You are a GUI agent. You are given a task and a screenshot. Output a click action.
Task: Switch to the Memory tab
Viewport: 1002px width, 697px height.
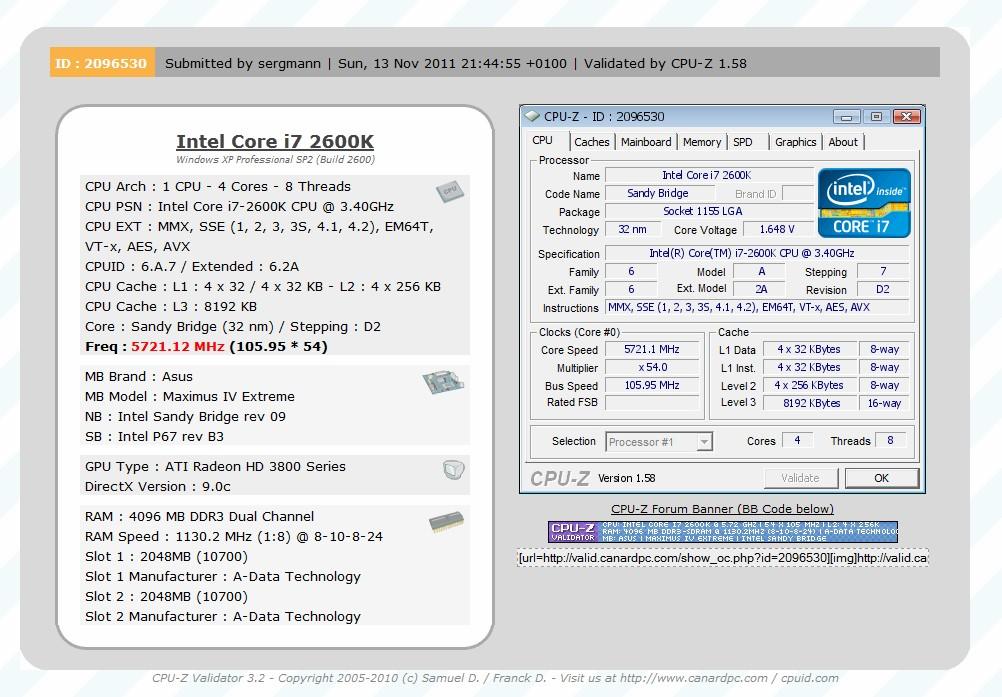pyautogui.click(x=702, y=142)
